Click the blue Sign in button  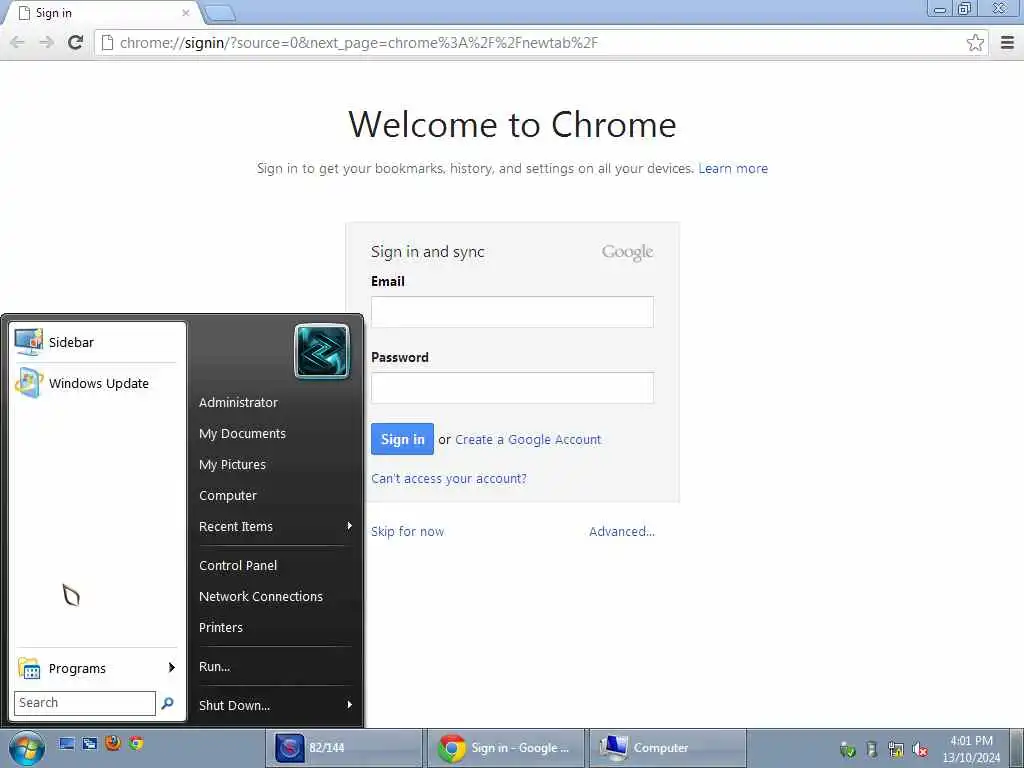point(402,439)
